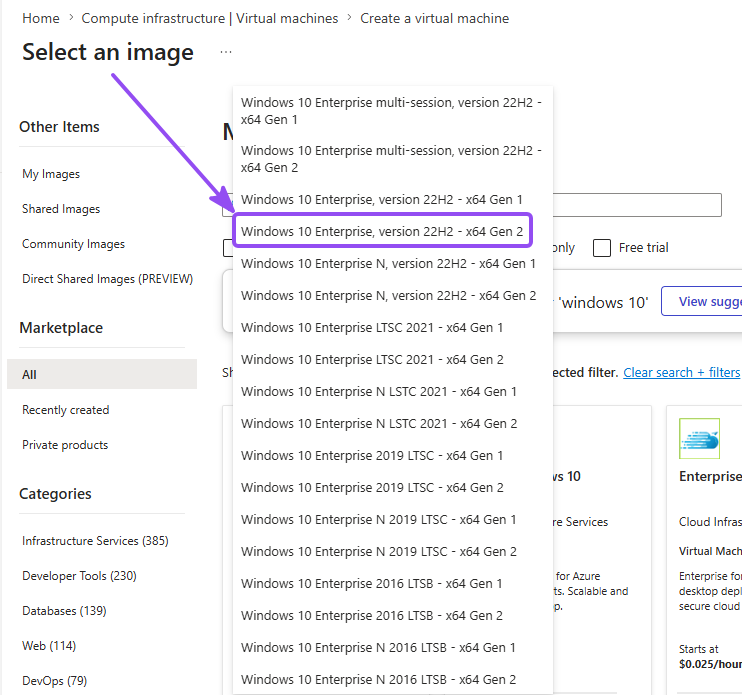Choose Enterprise N LSTC 2021 Gen 2
This screenshot has width=742, height=695.
click(392, 423)
